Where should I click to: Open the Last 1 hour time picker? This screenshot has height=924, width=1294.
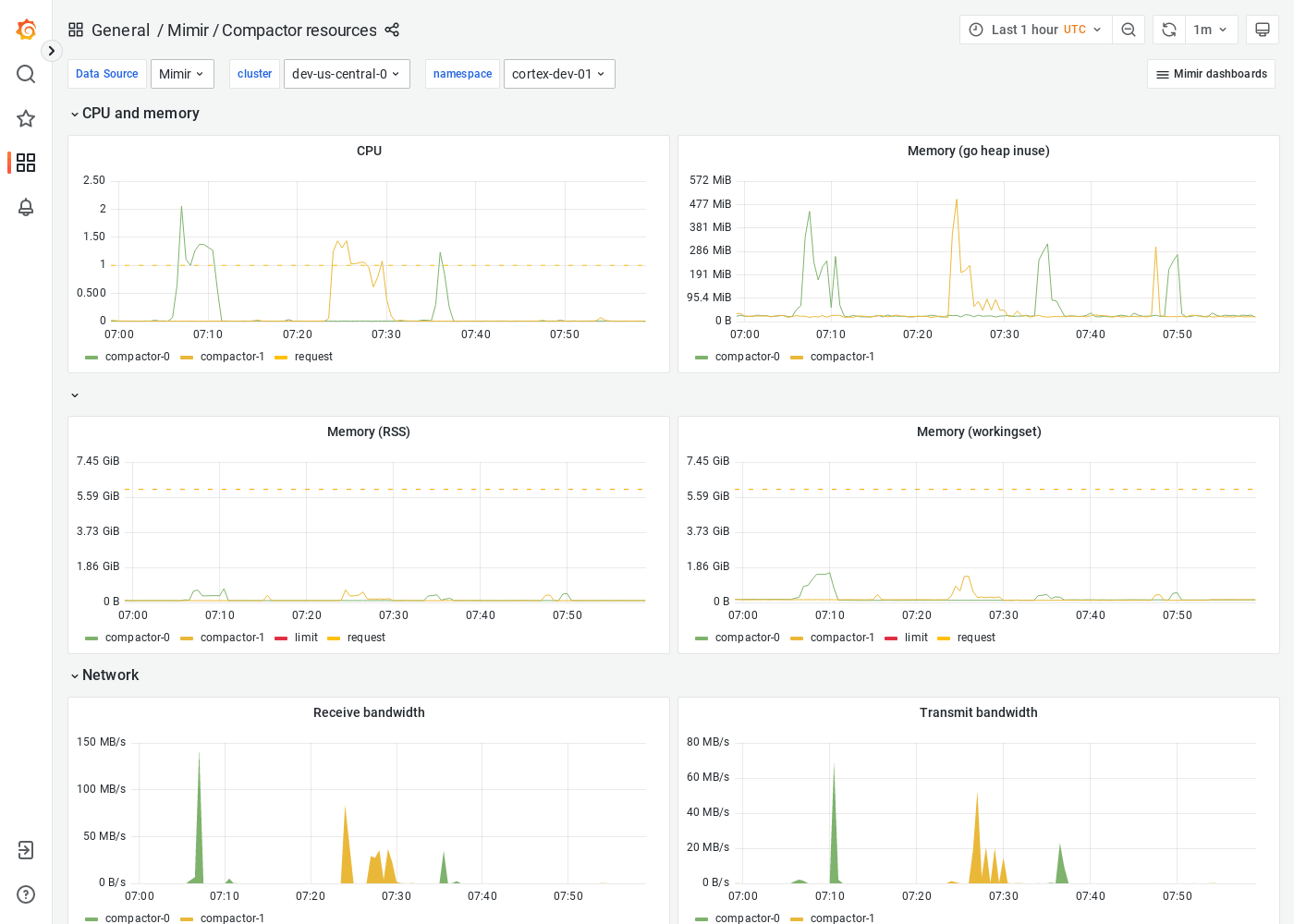[x=1035, y=29]
